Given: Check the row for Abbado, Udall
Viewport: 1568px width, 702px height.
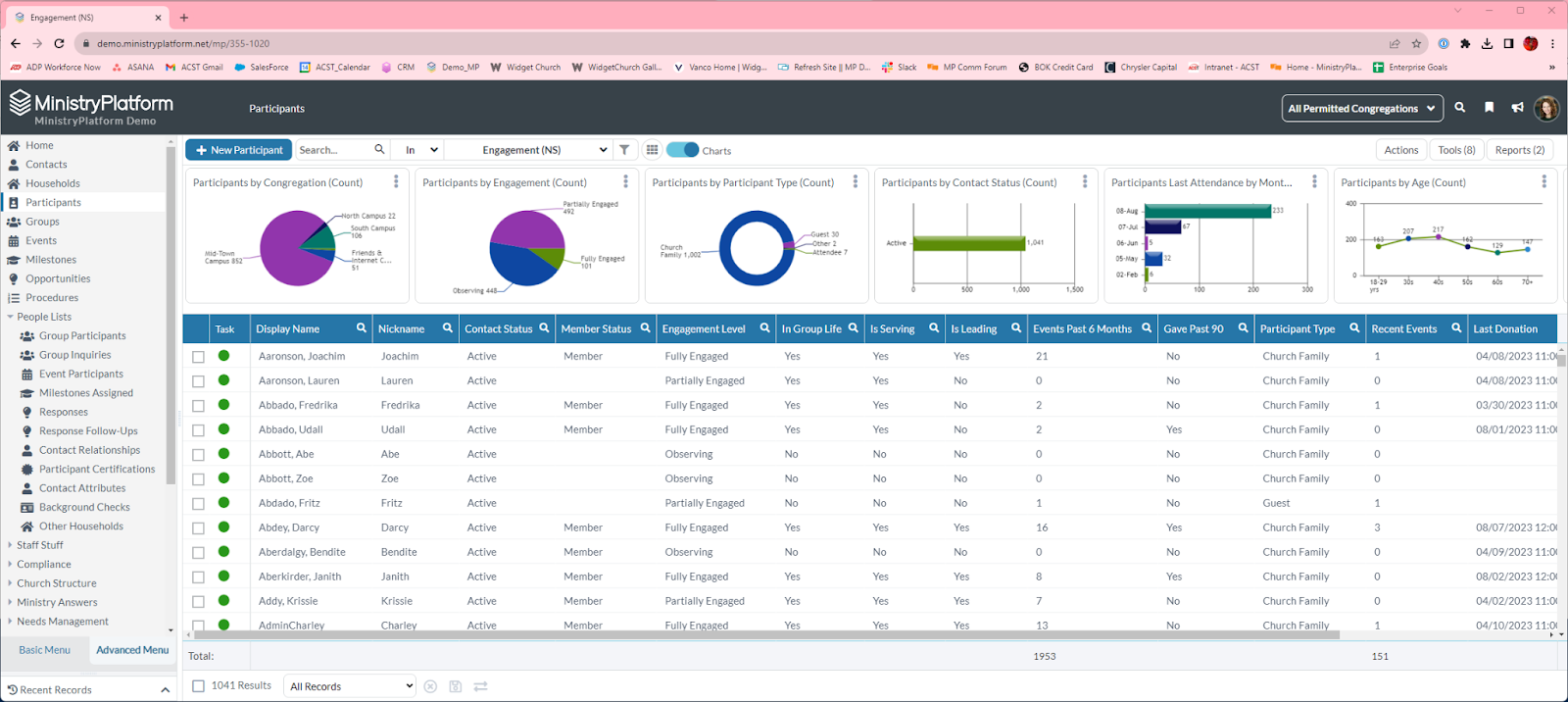Looking at the screenshot, I should 199,430.
